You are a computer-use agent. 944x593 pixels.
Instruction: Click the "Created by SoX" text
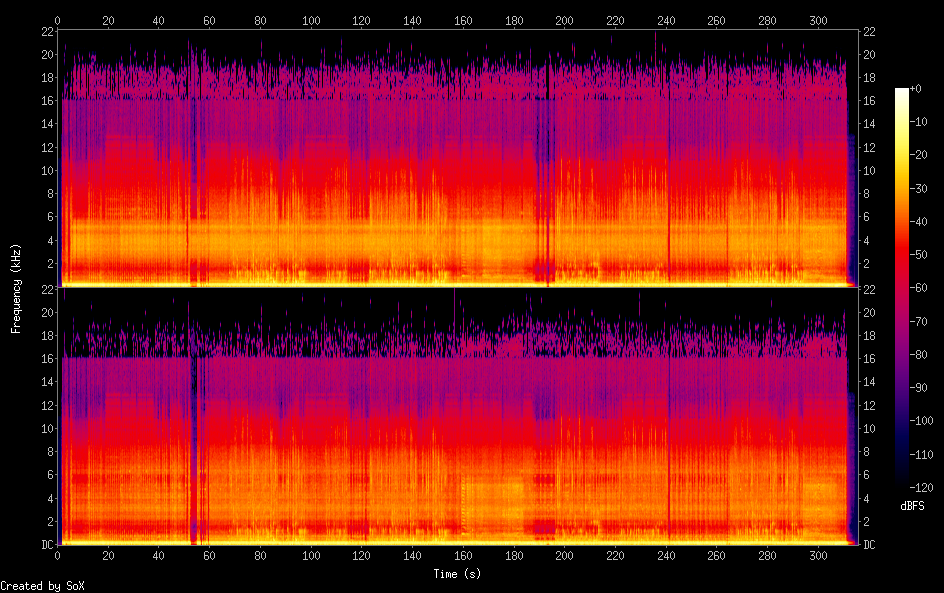(x=42, y=586)
